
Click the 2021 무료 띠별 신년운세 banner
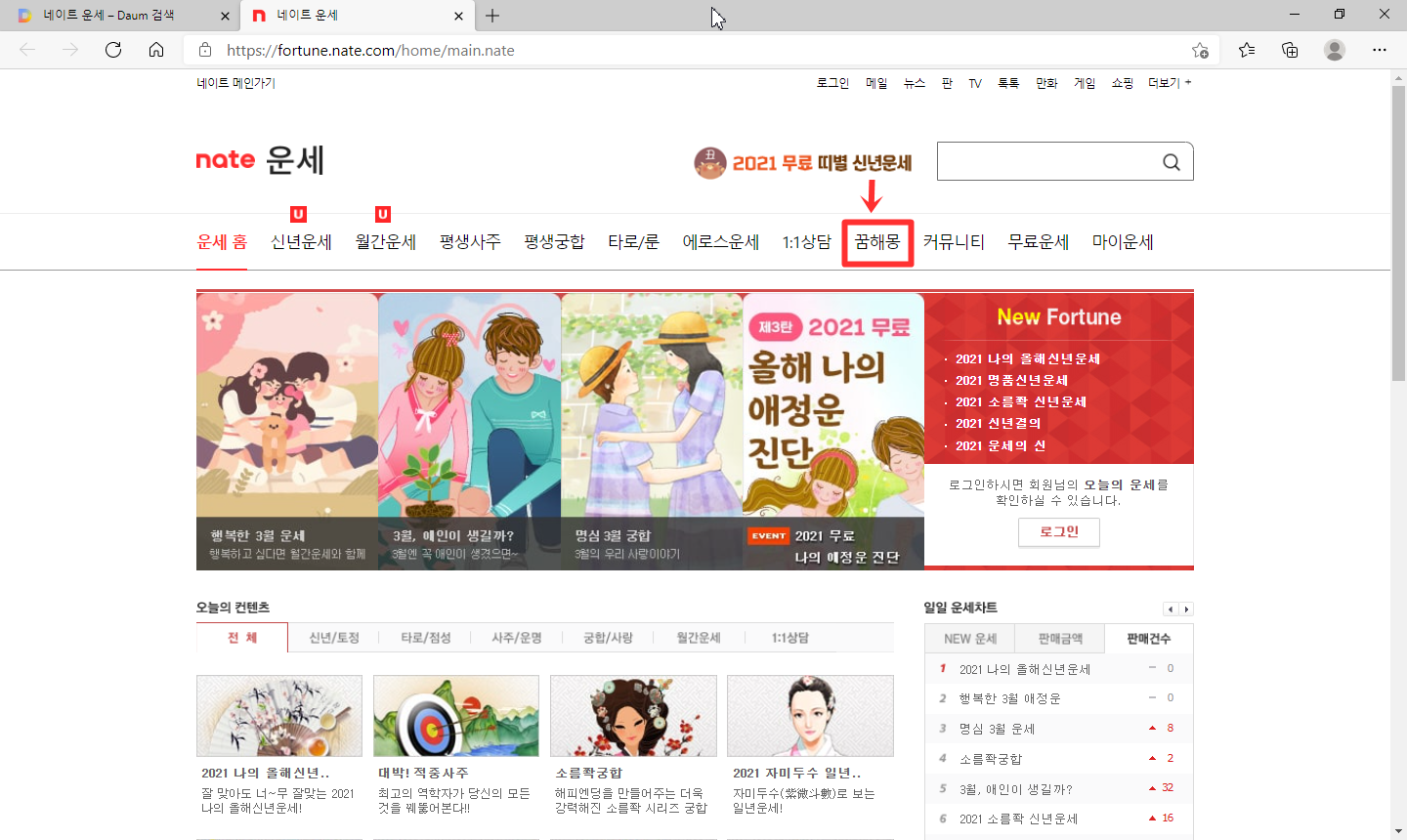803,163
